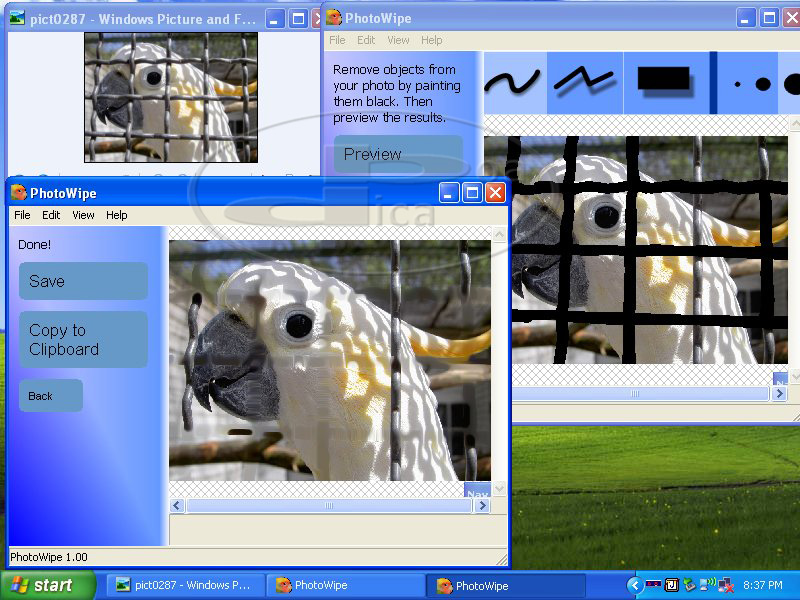The image size is (800, 600).
Task: Open the Edit menu in the front PhotoWipe window
Action: point(51,215)
